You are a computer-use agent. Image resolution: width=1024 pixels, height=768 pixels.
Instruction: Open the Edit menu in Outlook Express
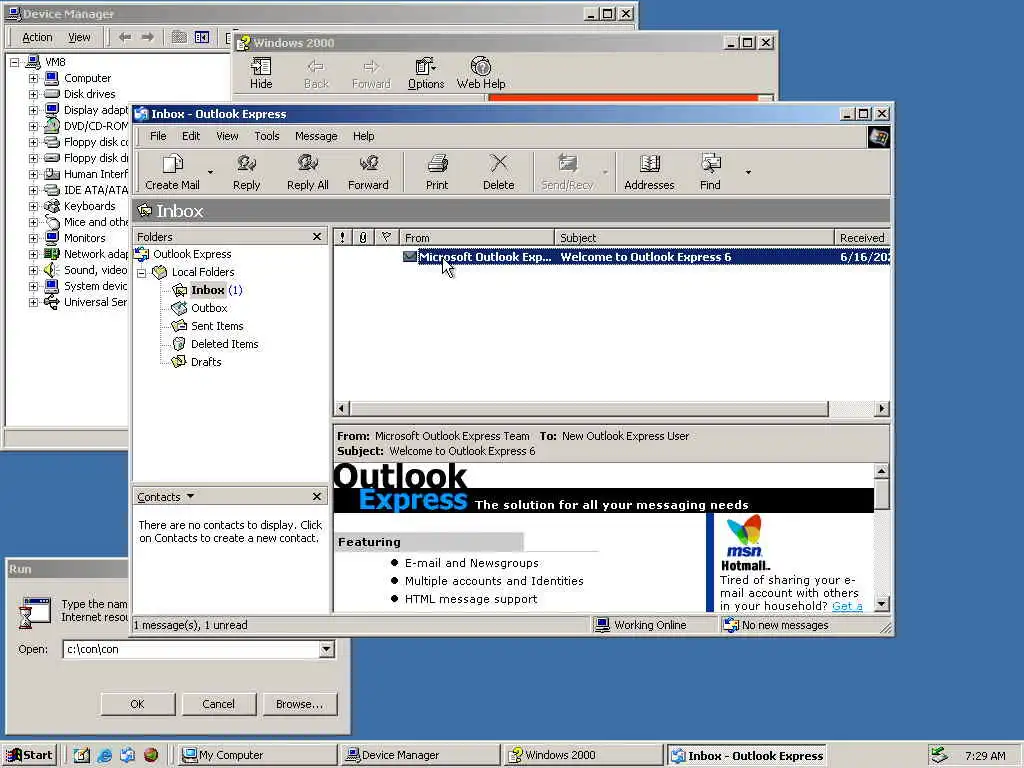click(191, 136)
